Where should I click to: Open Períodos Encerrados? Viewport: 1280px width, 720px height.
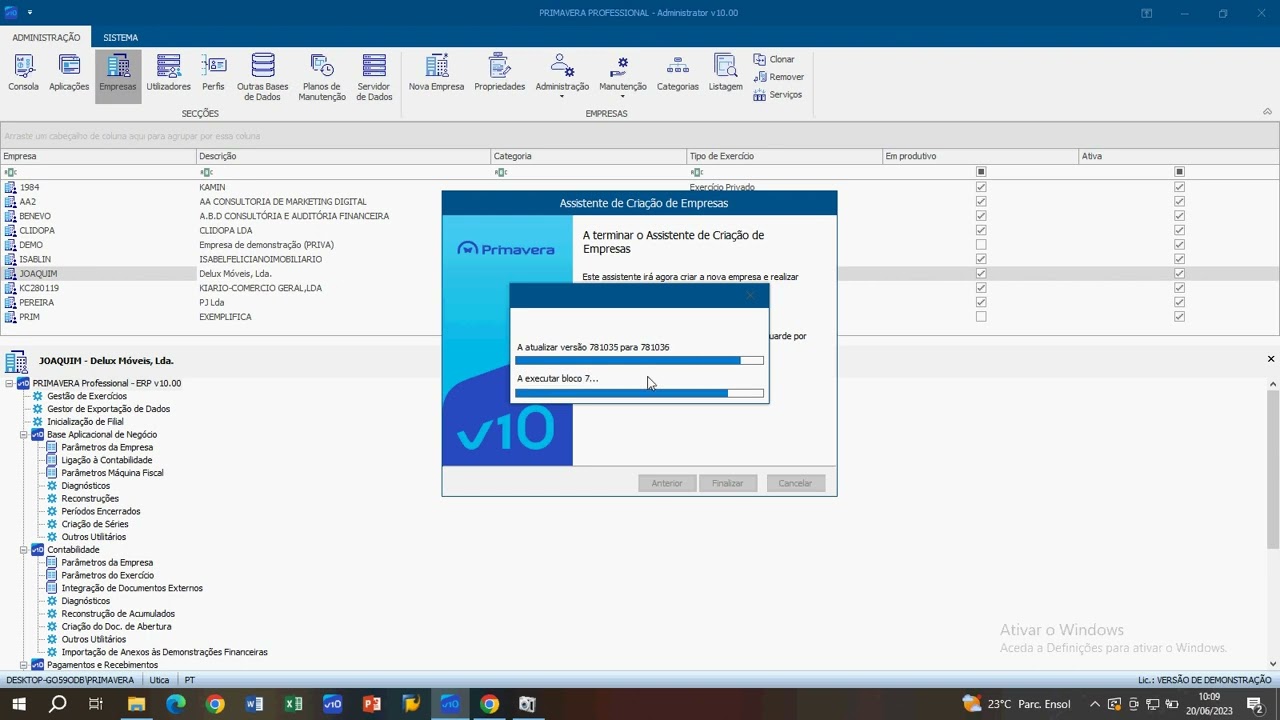[x=100, y=511]
